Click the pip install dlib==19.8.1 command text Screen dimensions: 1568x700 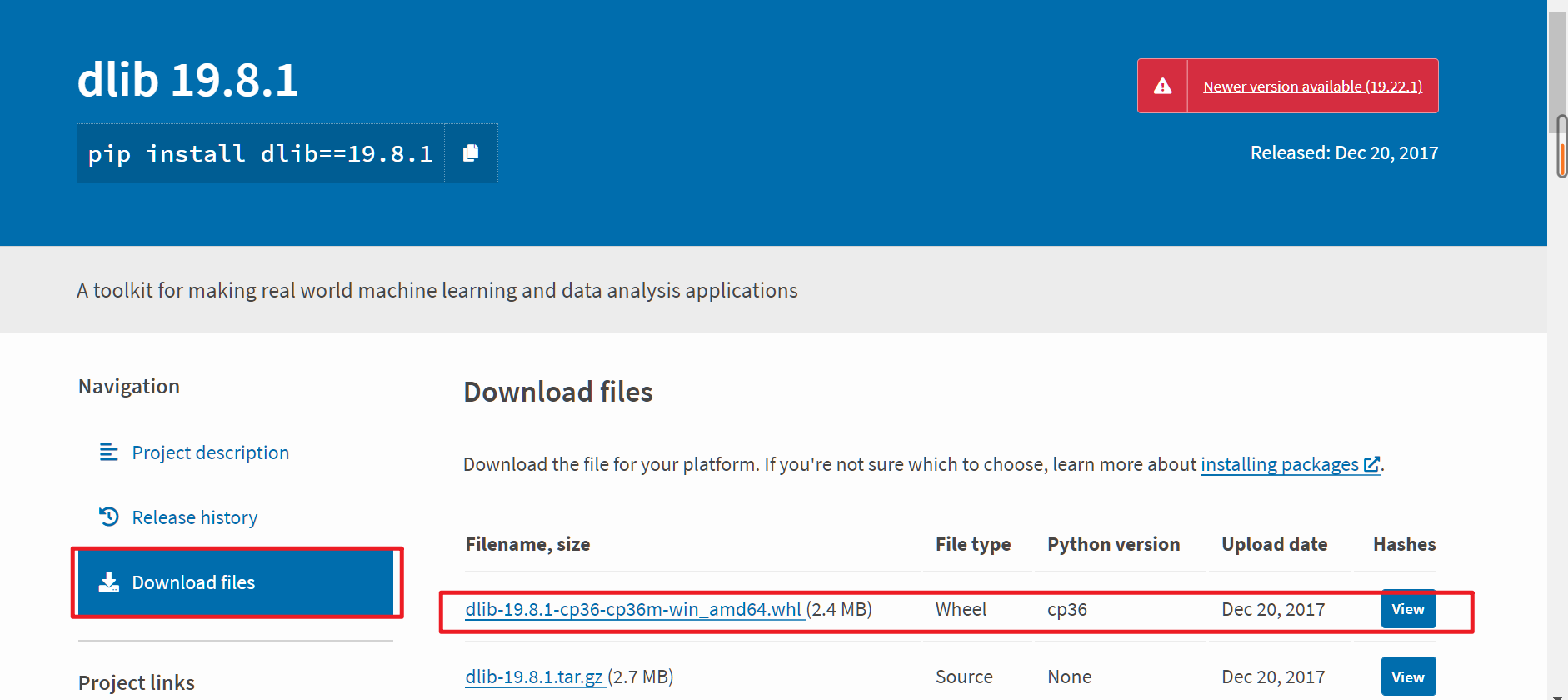pyautogui.click(x=261, y=153)
